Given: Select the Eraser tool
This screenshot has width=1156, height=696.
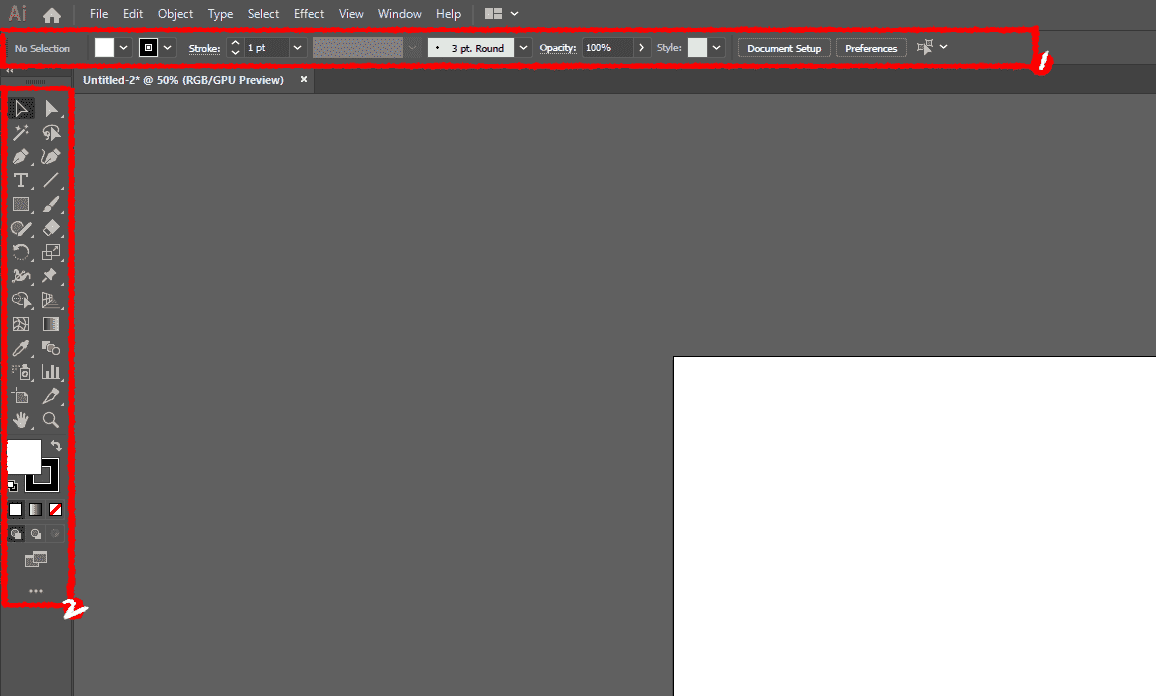Looking at the screenshot, I should click(x=51, y=228).
